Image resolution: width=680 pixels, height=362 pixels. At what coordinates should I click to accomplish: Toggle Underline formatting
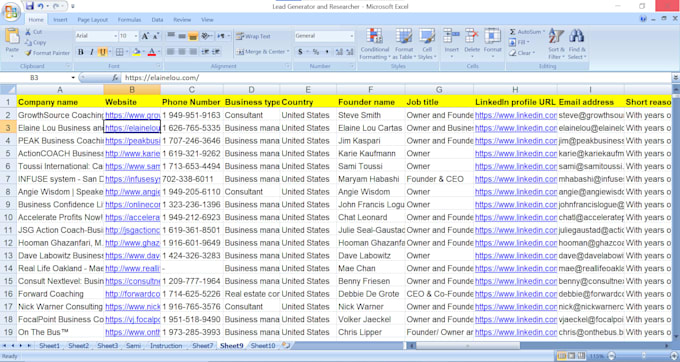(102, 52)
